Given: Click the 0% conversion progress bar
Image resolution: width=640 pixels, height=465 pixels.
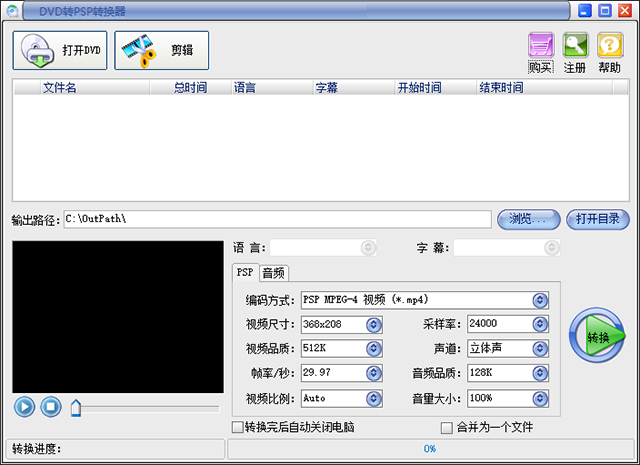Looking at the screenshot, I should (x=430, y=449).
